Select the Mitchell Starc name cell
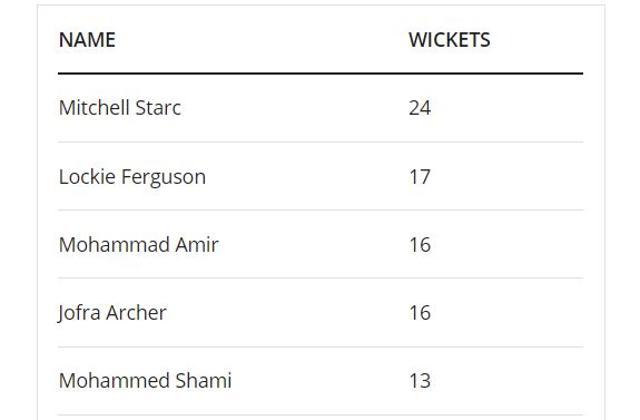The image size is (640, 420). [x=120, y=108]
